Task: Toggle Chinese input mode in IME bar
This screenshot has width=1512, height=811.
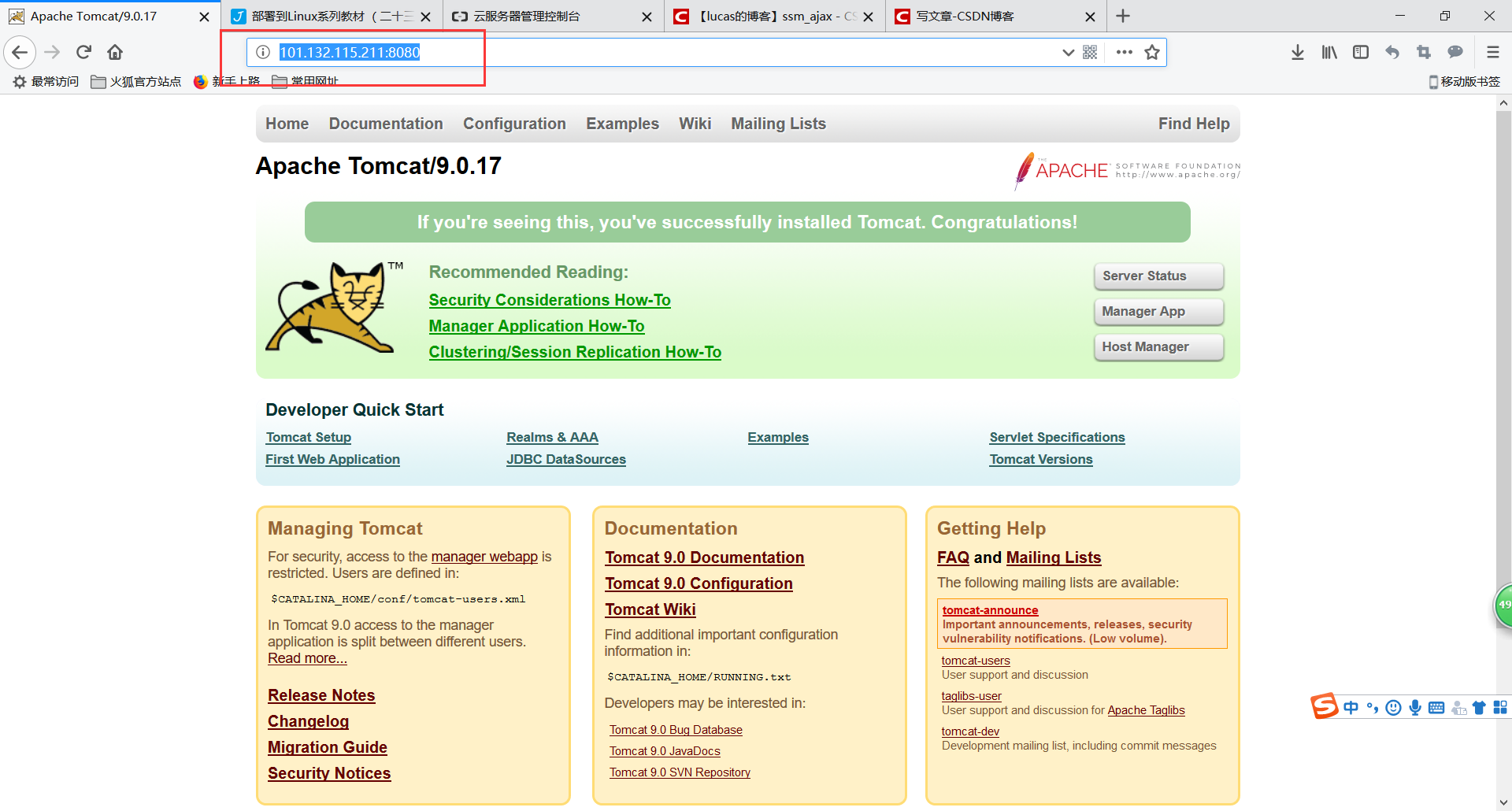Action: coord(1351,707)
